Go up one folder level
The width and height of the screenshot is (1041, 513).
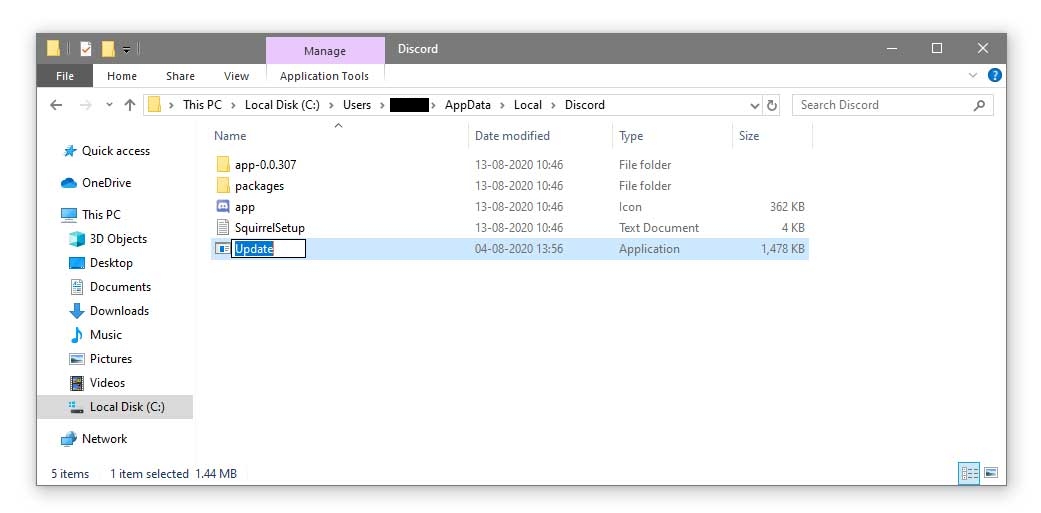click(130, 105)
